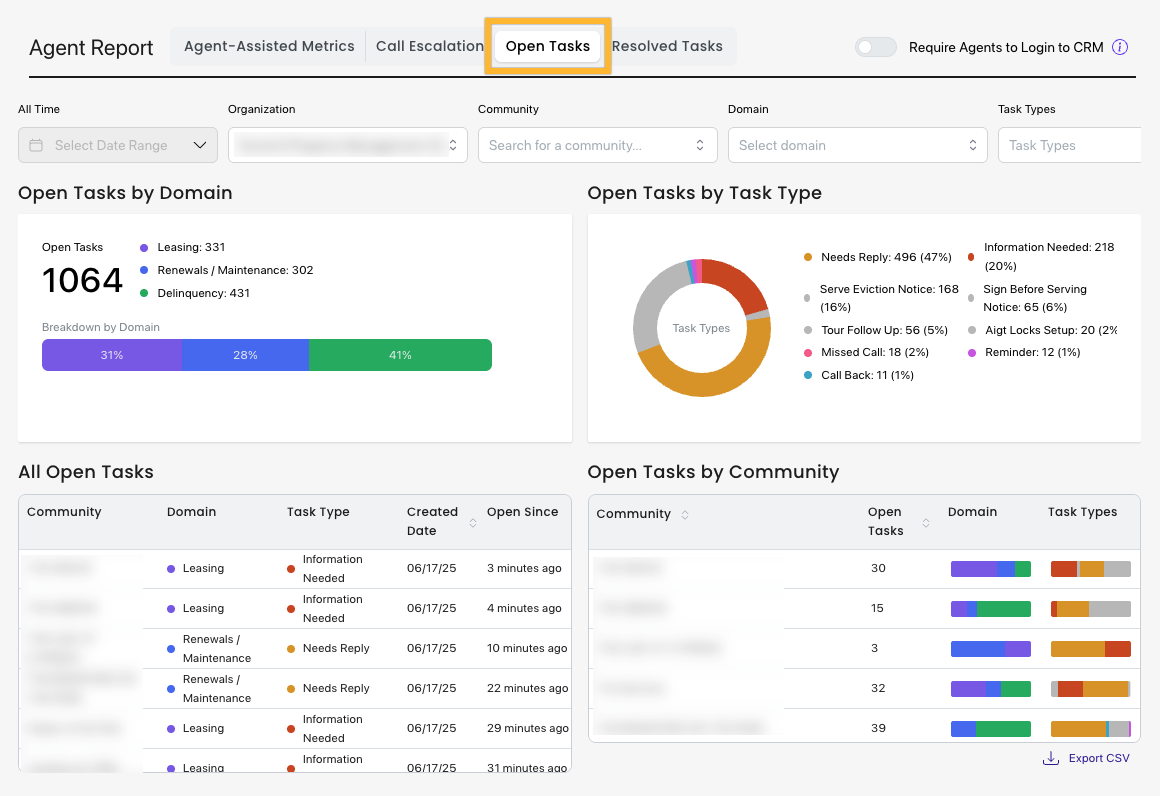Click the Serve Eviction Notice: 168 legend entry
This screenshot has height=796, width=1160.
click(881, 298)
